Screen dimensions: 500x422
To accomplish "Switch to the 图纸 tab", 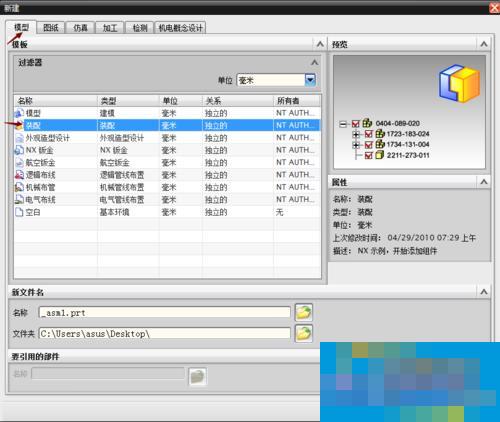I will tap(51, 28).
